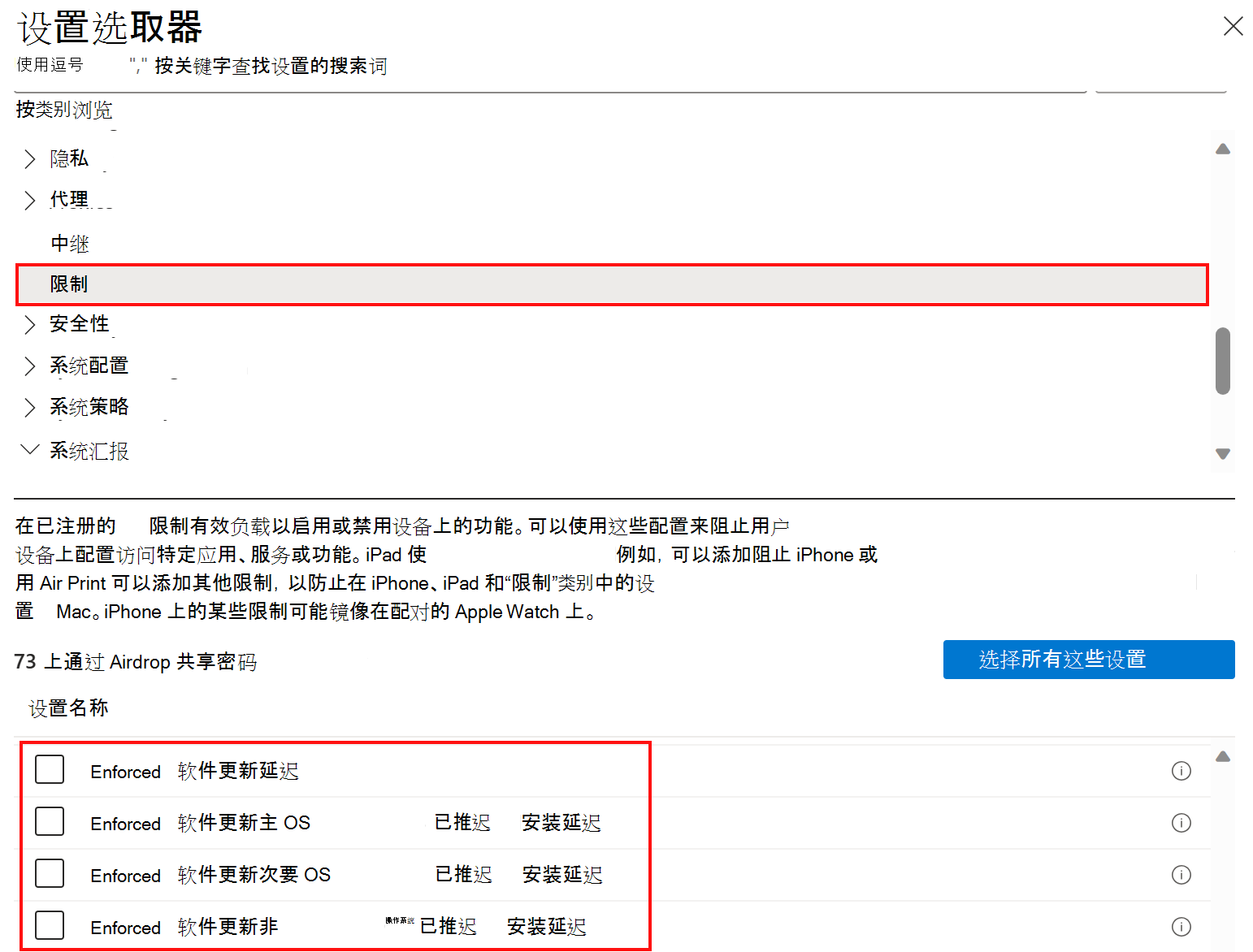Viewport: 1253px width, 952px height.
Task: Check Enforced 软件更新延迟 checkbox
Action: pos(50,769)
